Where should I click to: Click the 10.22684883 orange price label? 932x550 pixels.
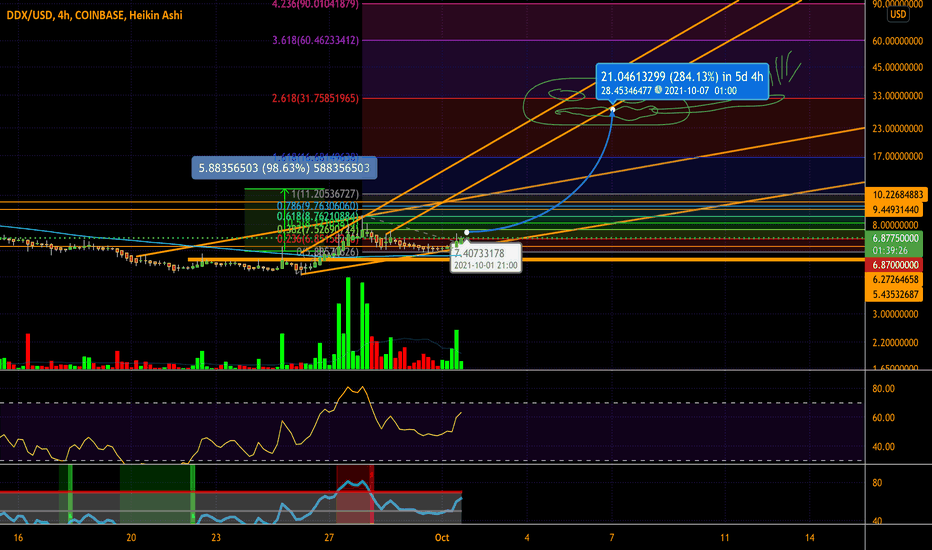(898, 194)
